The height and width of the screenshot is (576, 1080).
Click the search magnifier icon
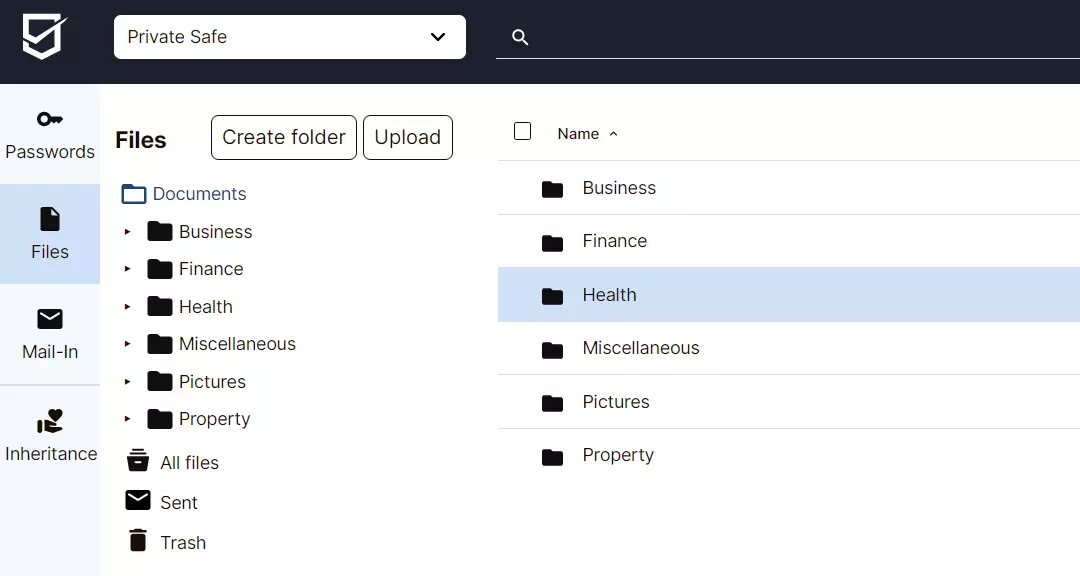pos(520,37)
